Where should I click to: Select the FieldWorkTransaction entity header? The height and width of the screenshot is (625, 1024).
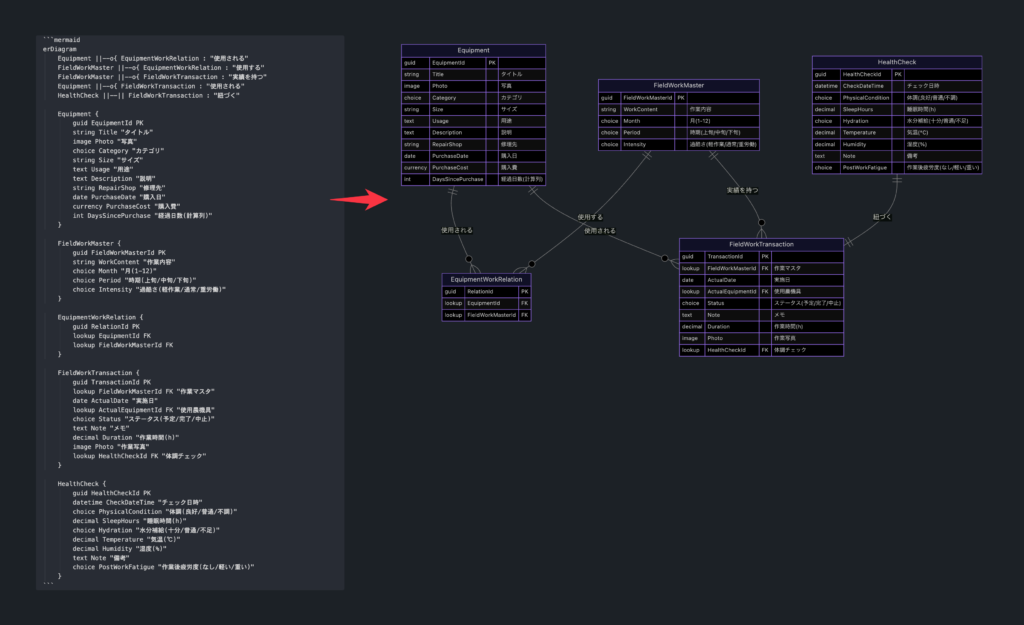pyautogui.click(x=761, y=244)
